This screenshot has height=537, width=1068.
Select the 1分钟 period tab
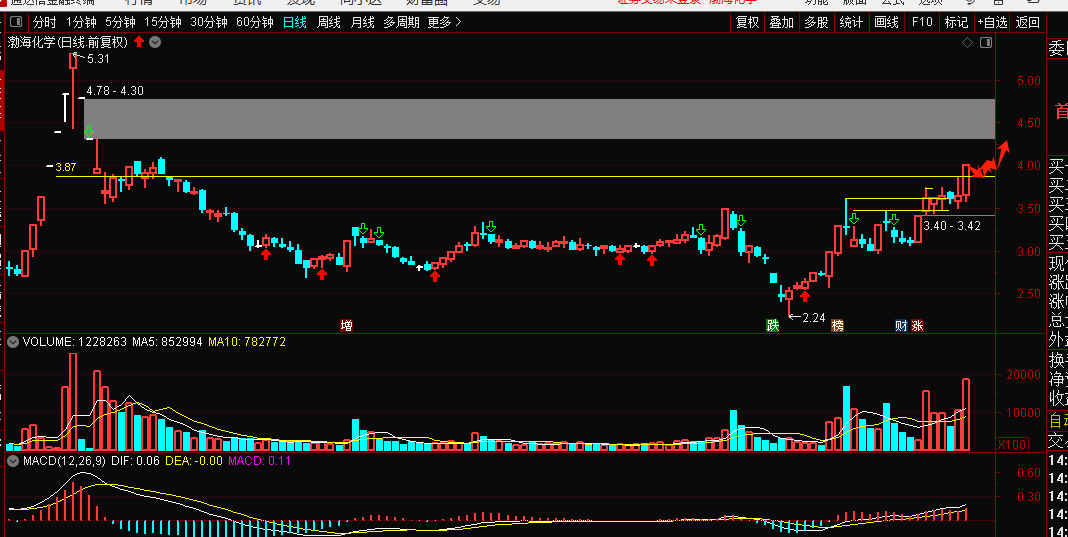click(81, 22)
